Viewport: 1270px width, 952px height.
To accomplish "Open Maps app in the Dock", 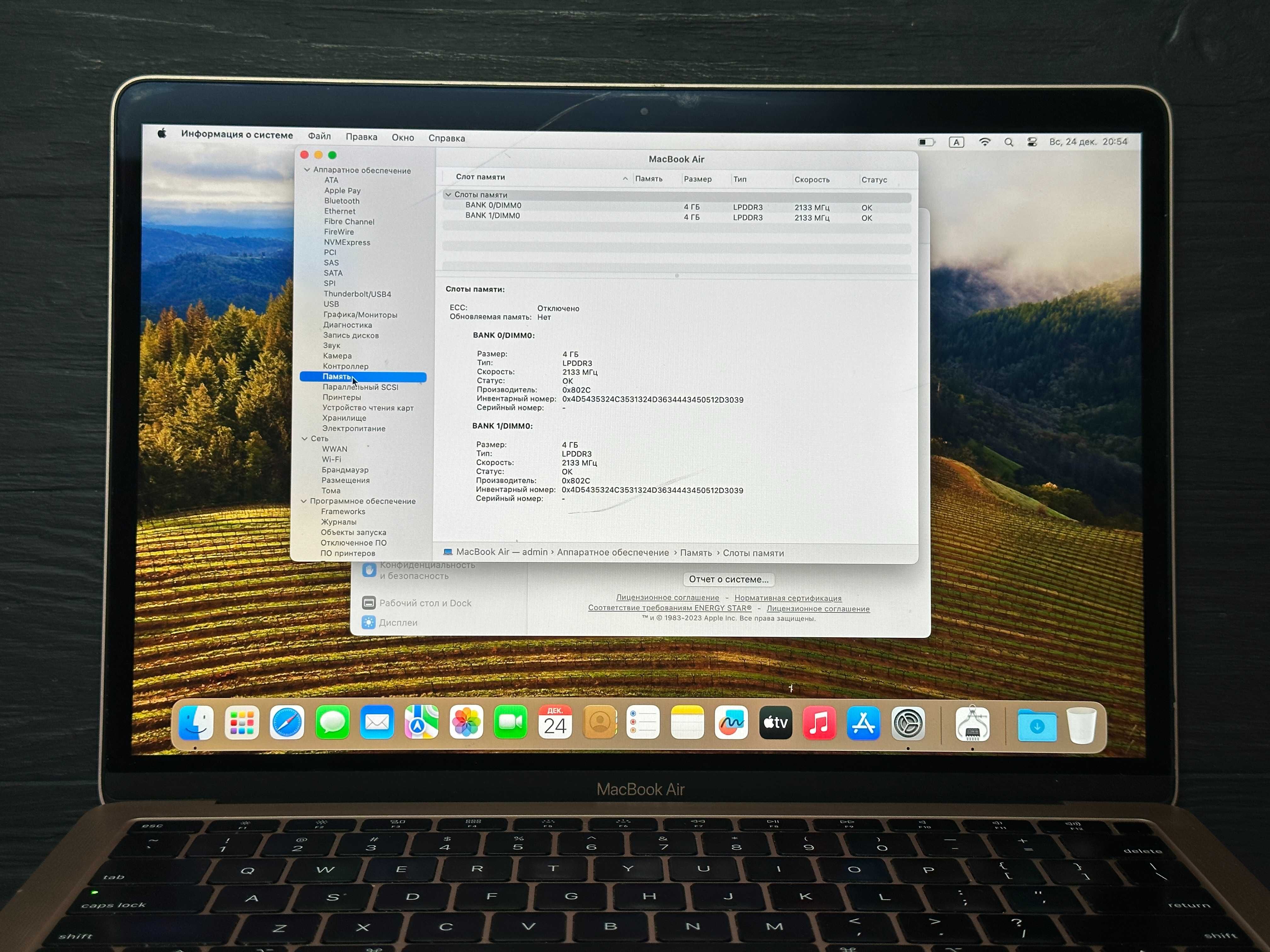I will click(x=421, y=722).
